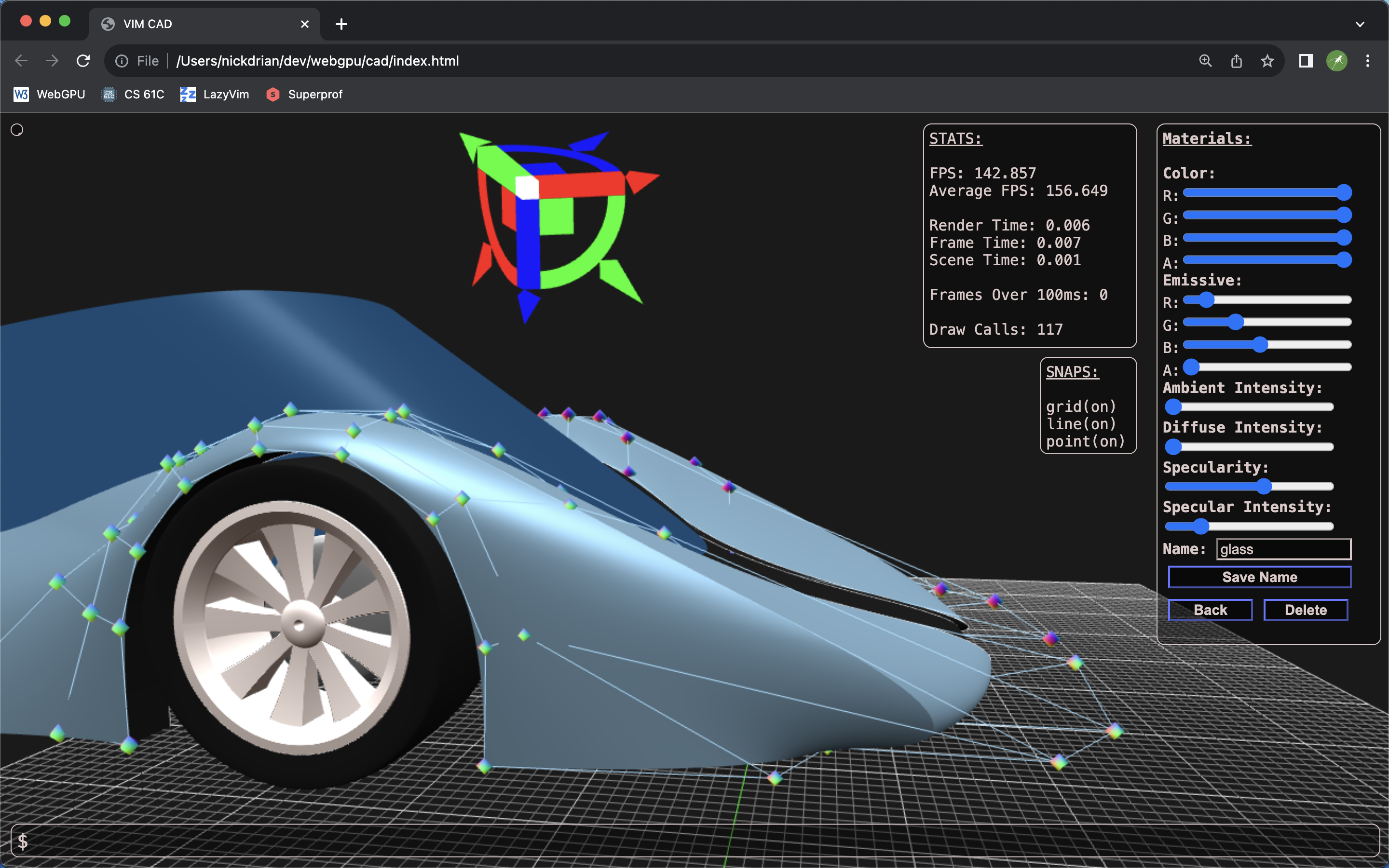
Task: Open the WebGPU bookmark
Action: (49, 94)
